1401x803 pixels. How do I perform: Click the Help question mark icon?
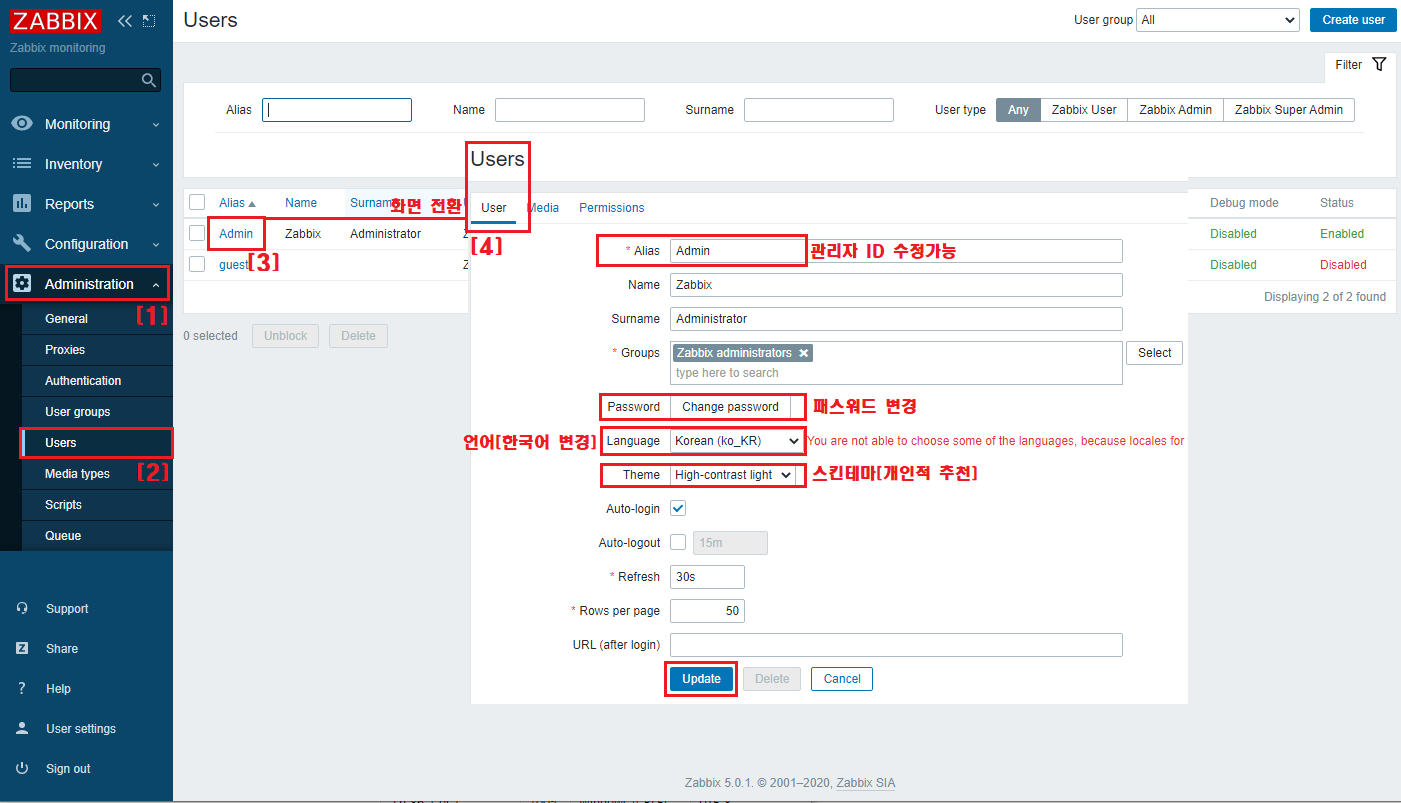22,688
